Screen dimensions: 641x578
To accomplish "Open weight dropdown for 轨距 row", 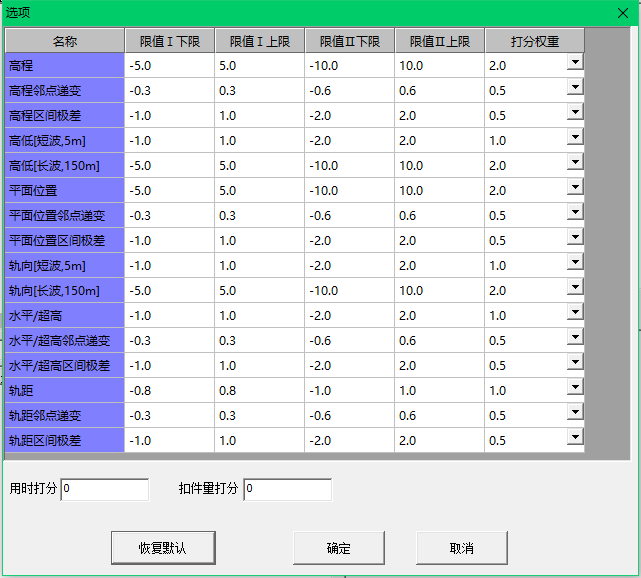I will point(575,387).
